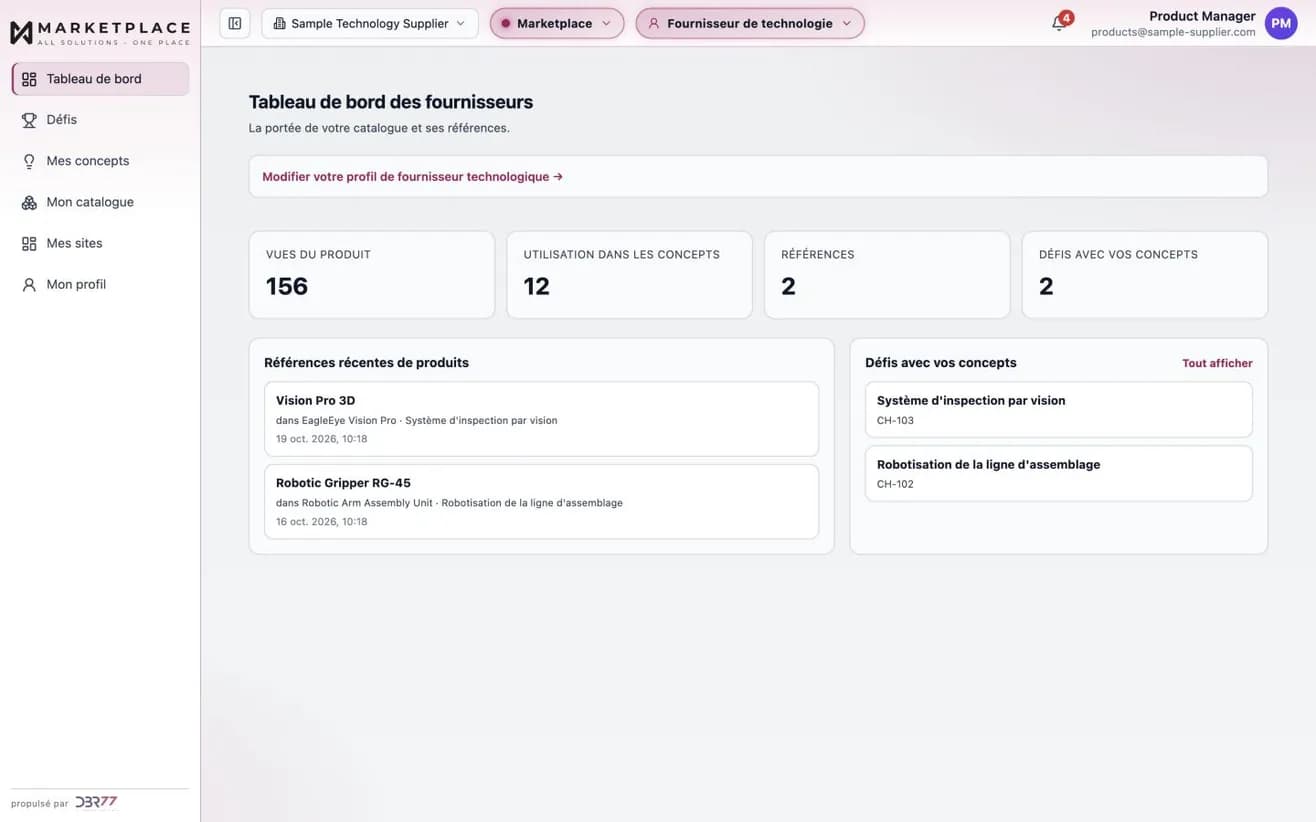Click the Tableau de bord des fournisseurs heading
The width and height of the screenshot is (1316, 822).
391,102
